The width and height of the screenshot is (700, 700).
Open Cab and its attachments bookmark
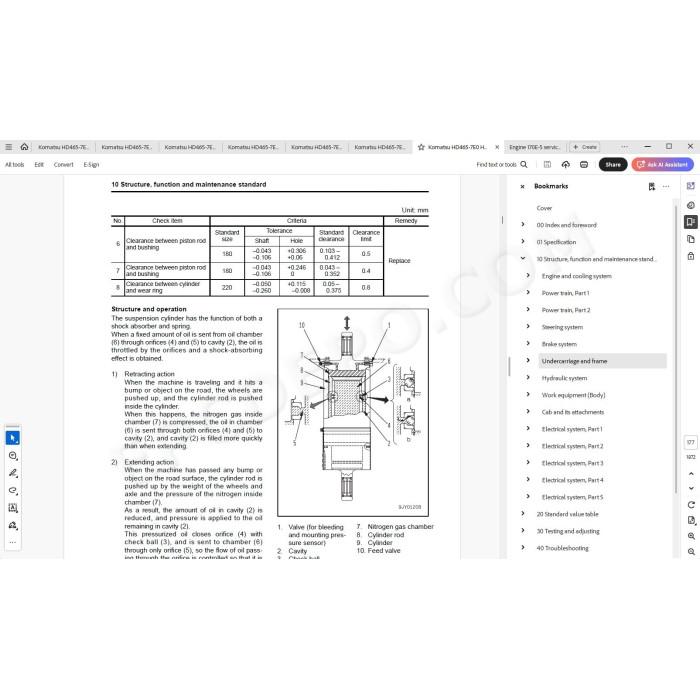(x=573, y=412)
